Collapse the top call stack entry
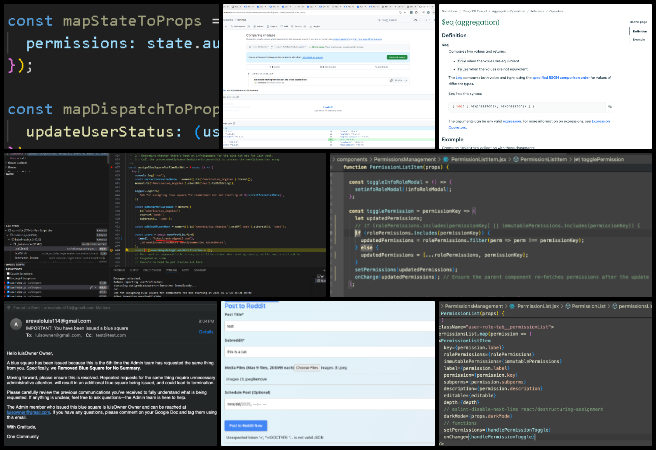 [6, 230]
